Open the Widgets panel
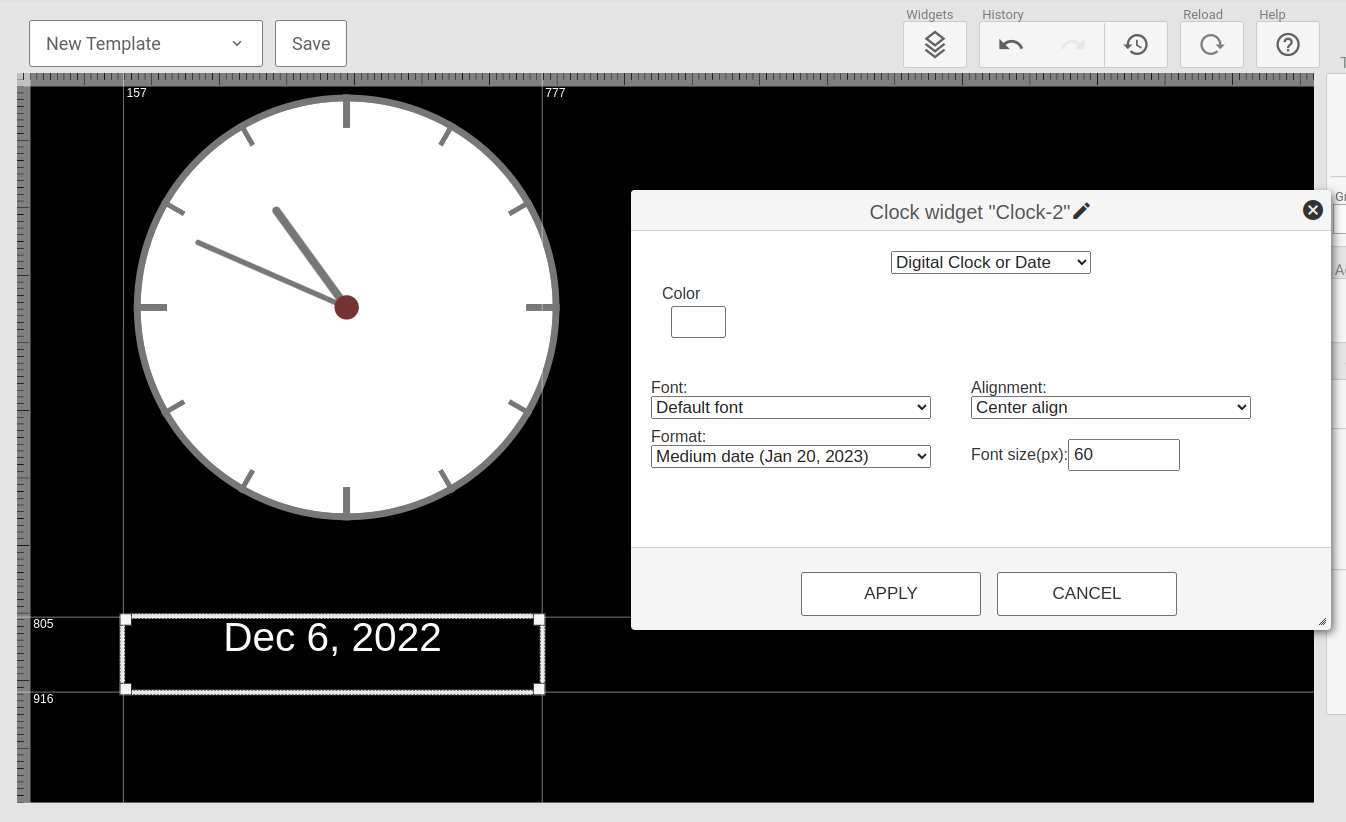The image size is (1346, 822). coord(934,44)
